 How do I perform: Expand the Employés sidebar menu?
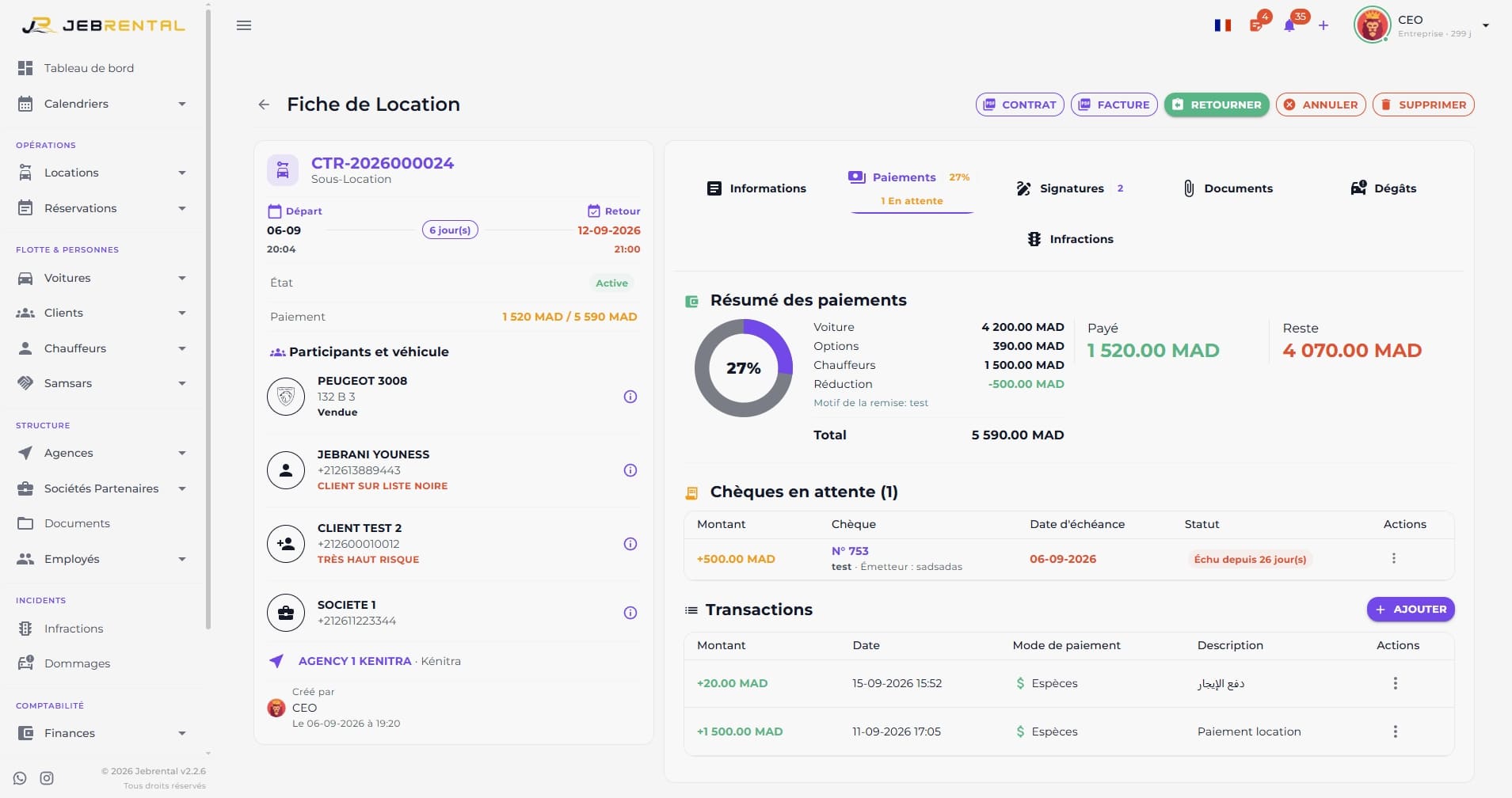coord(102,559)
